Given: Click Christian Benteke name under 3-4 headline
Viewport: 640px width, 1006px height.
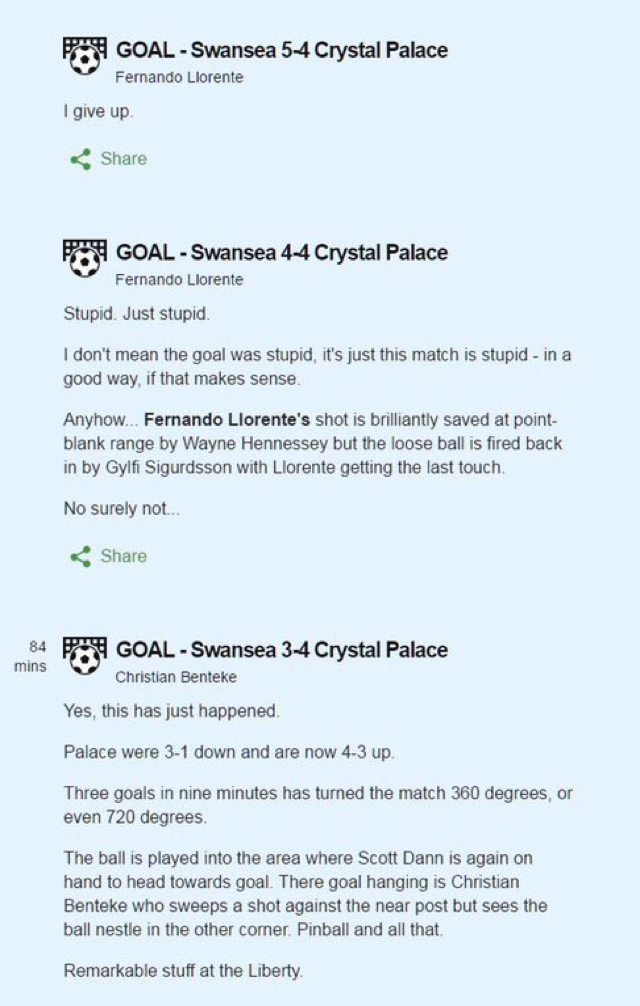Looking at the screenshot, I should point(176,677).
